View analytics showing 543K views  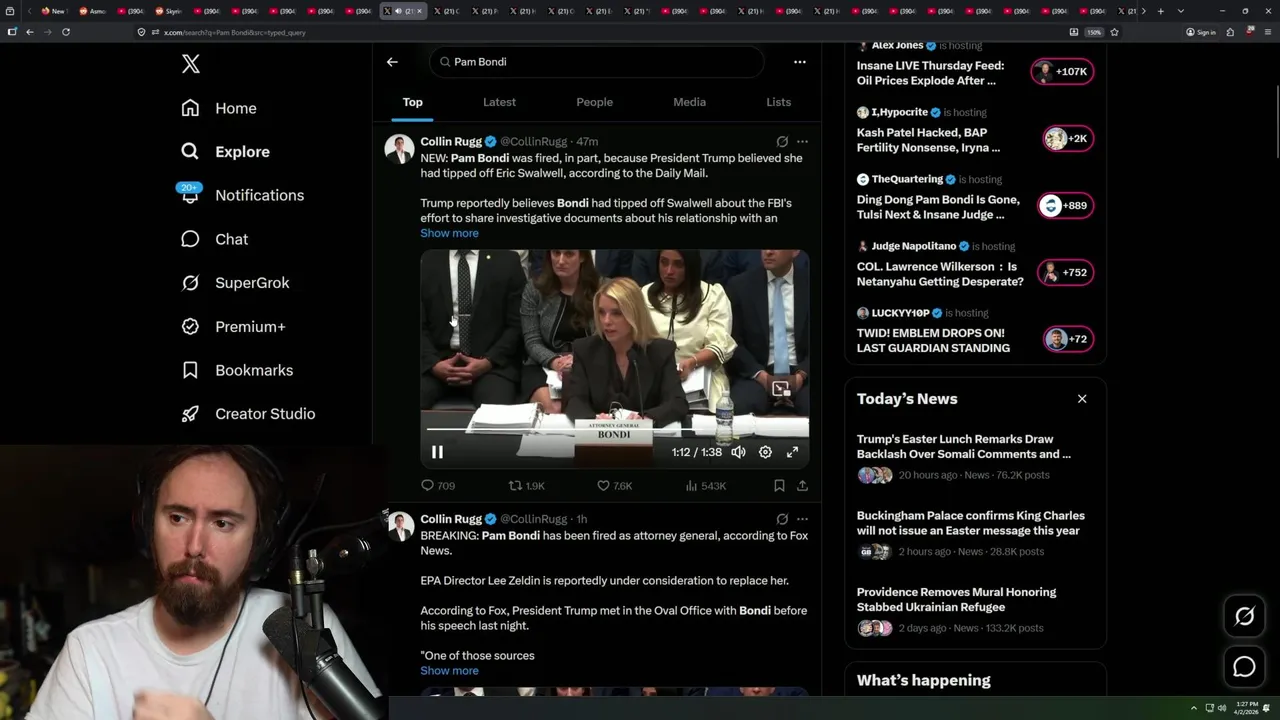click(x=706, y=486)
